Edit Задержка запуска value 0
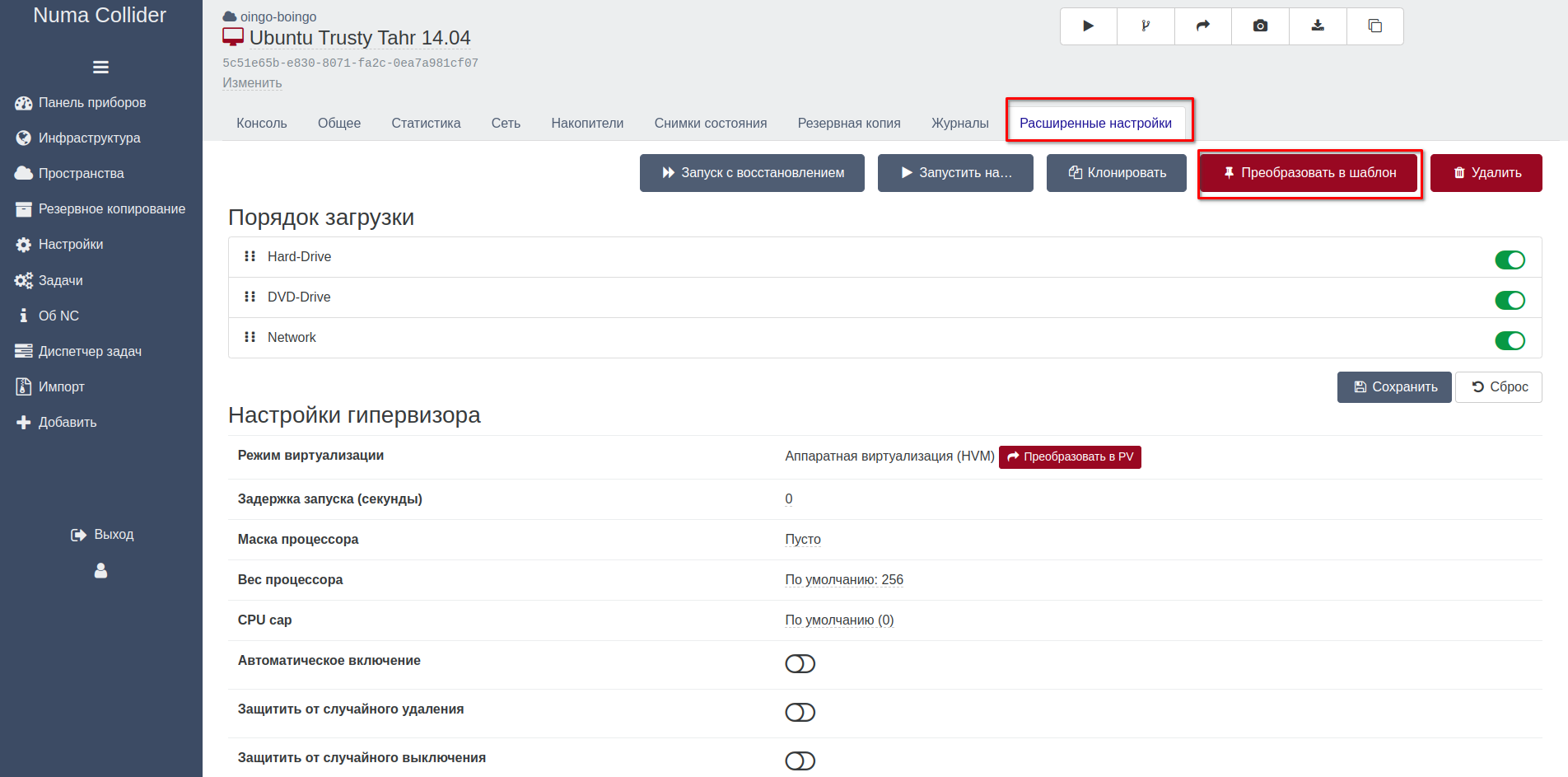 (x=789, y=499)
